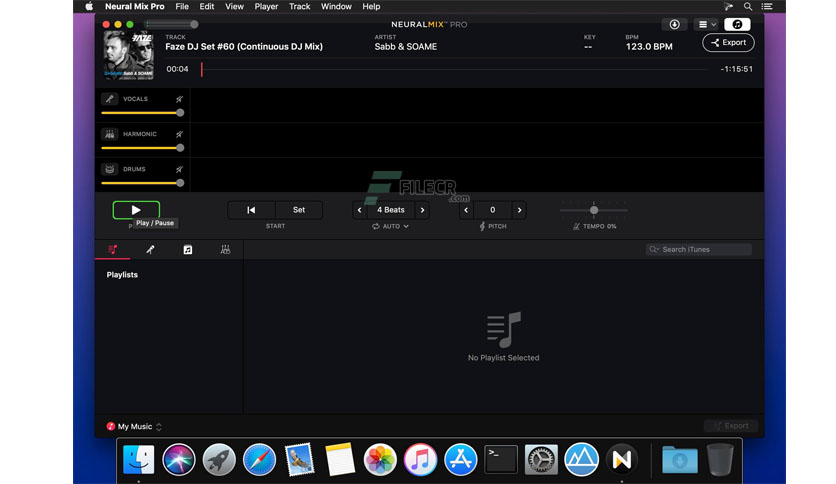Lower the pitch by one step
Viewport: 836px width, 484px height.
point(466,210)
